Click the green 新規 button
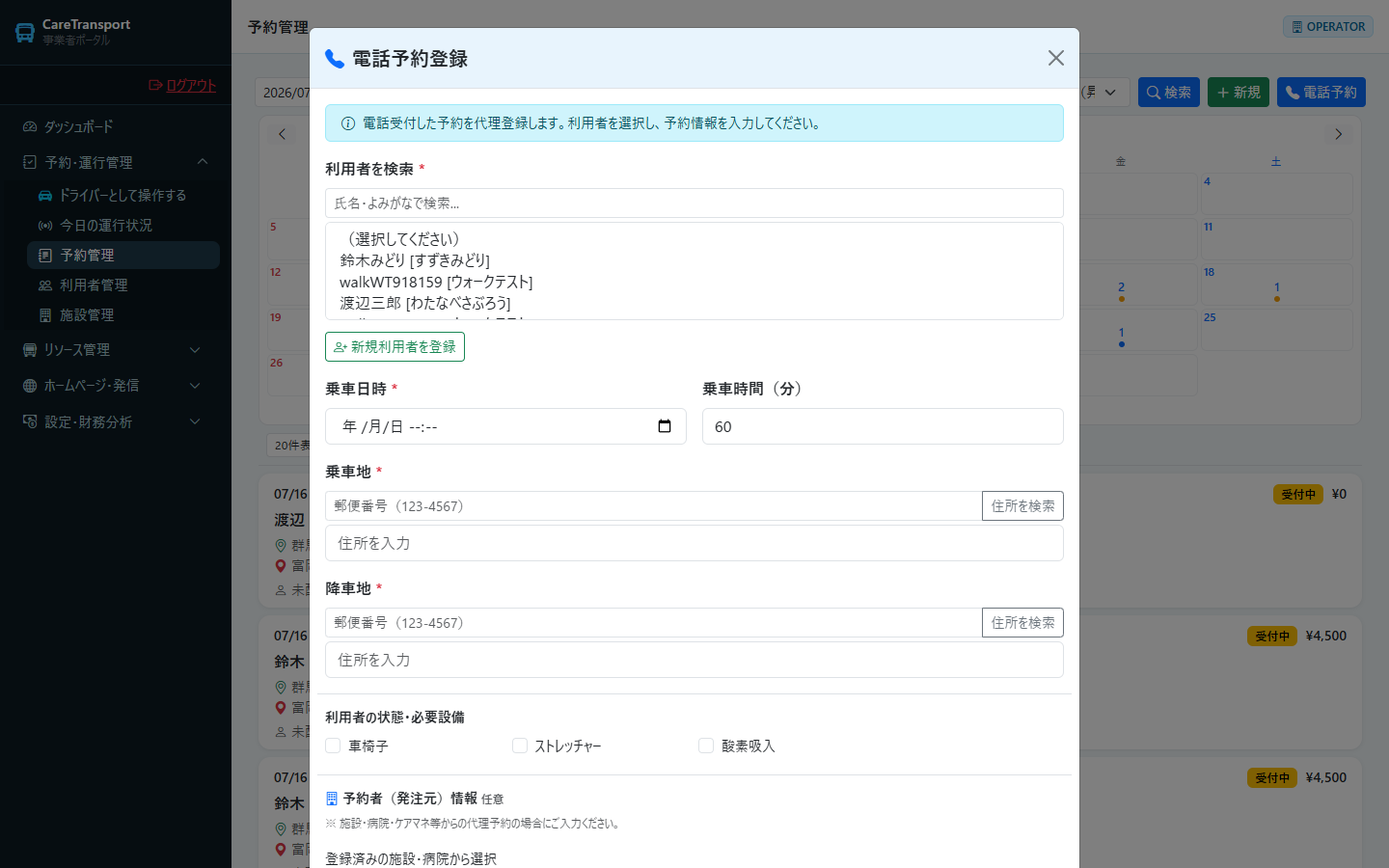This screenshot has height=868, width=1389. pyautogui.click(x=1239, y=92)
